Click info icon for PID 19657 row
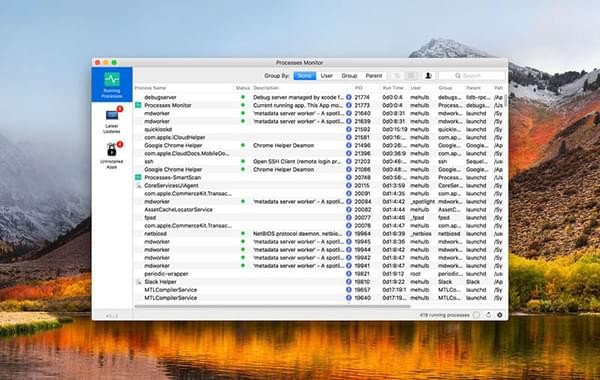This screenshot has height=380, width=600. point(349,290)
